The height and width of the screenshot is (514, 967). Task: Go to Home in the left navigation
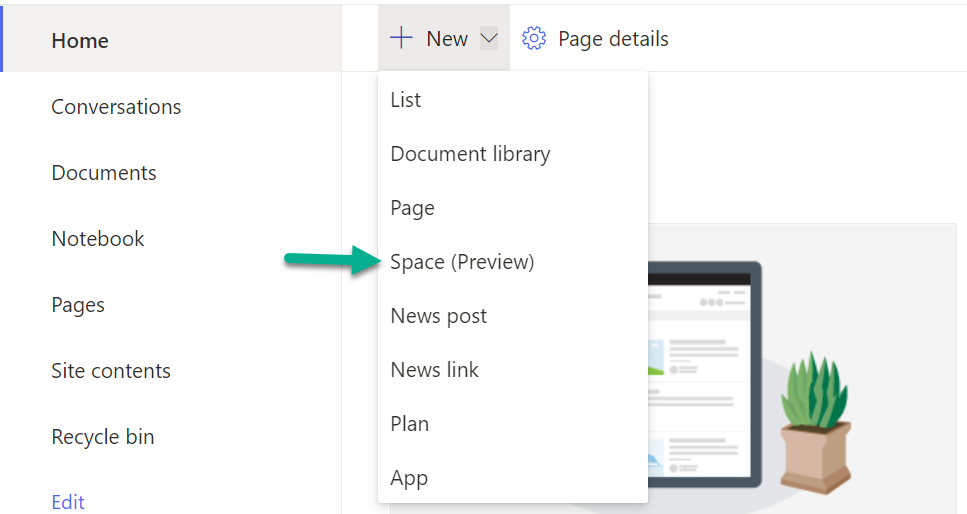(80, 41)
